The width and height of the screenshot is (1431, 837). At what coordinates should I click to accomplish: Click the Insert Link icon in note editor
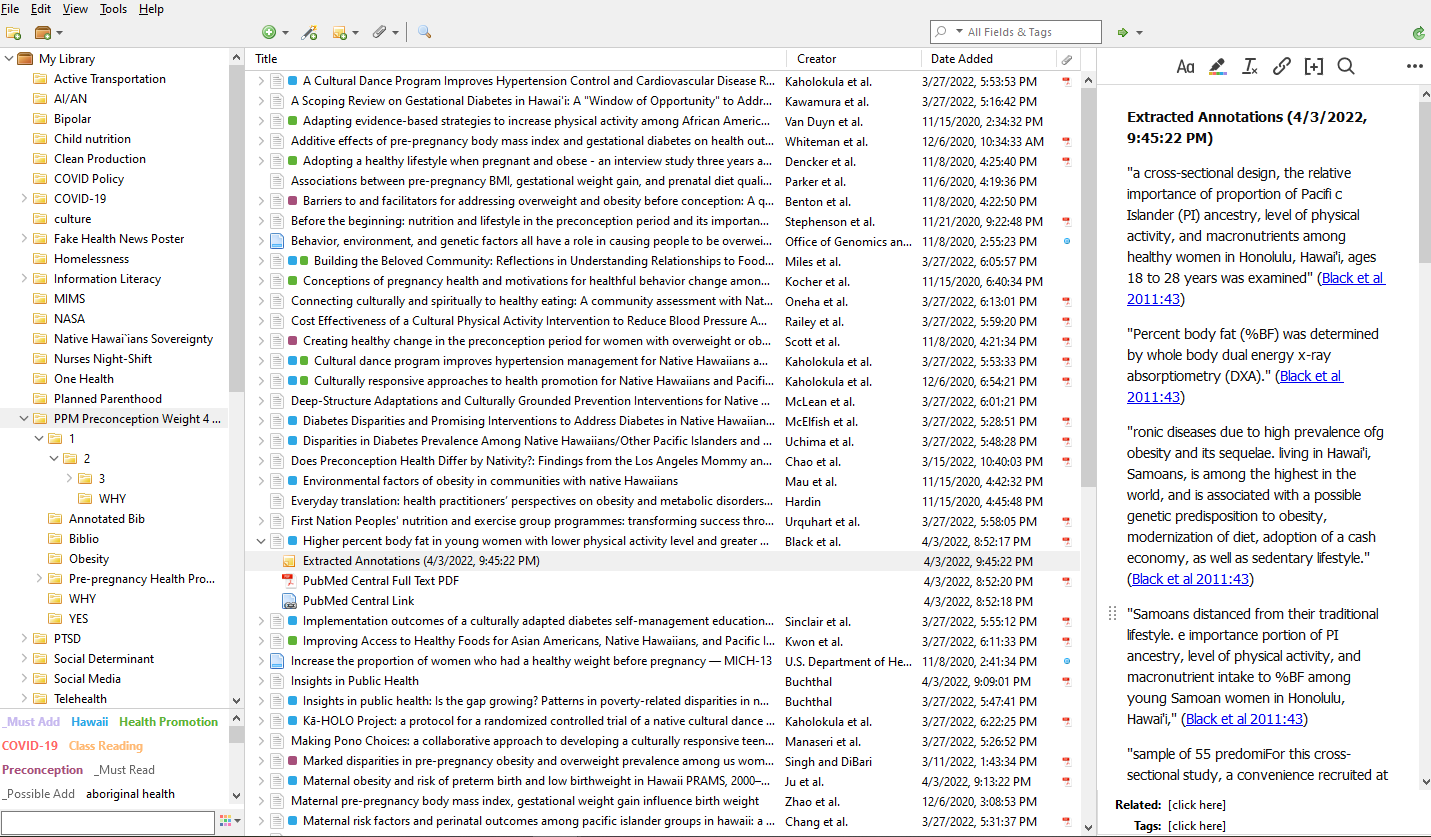point(1281,66)
